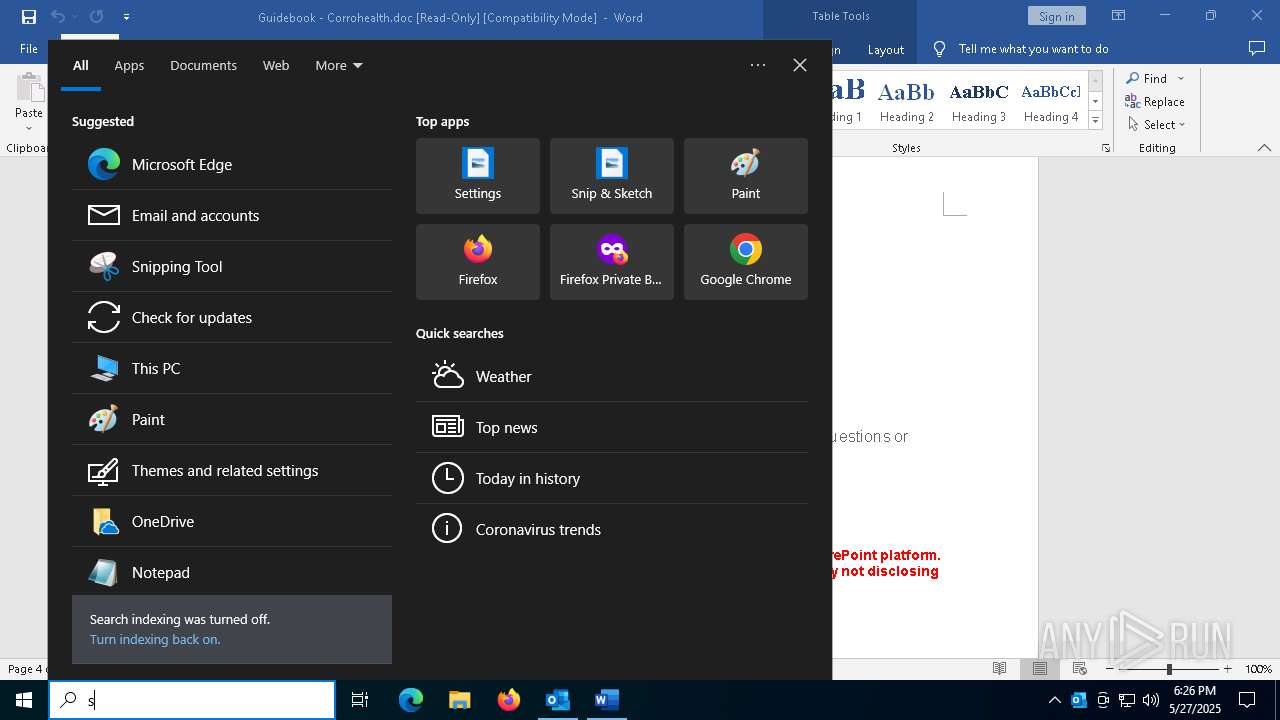The height and width of the screenshot is (720, 1280).
Task: Switch to Read Mode view
Action: click(999, 668)
